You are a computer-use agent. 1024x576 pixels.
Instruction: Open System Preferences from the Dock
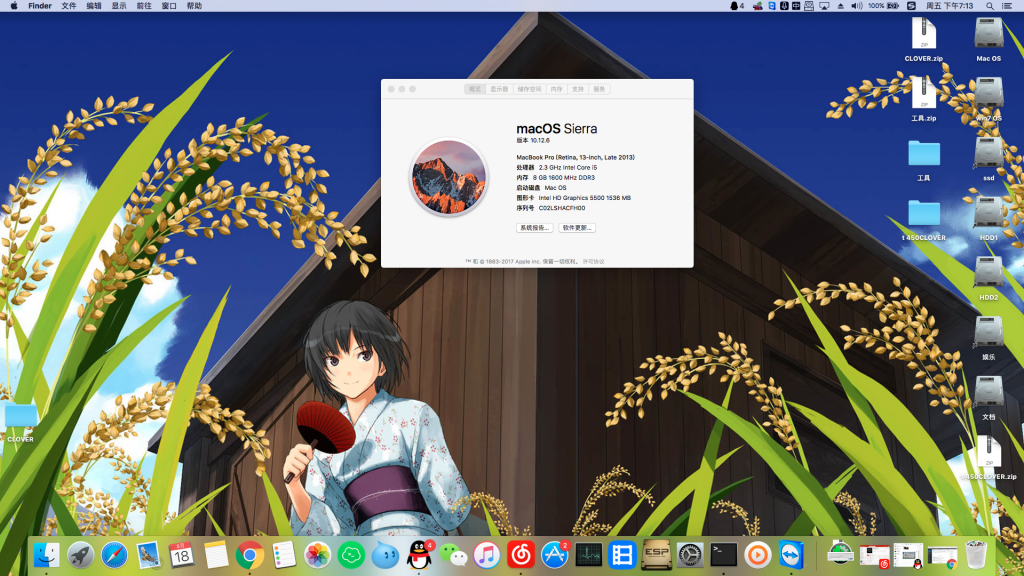[690, 555]
